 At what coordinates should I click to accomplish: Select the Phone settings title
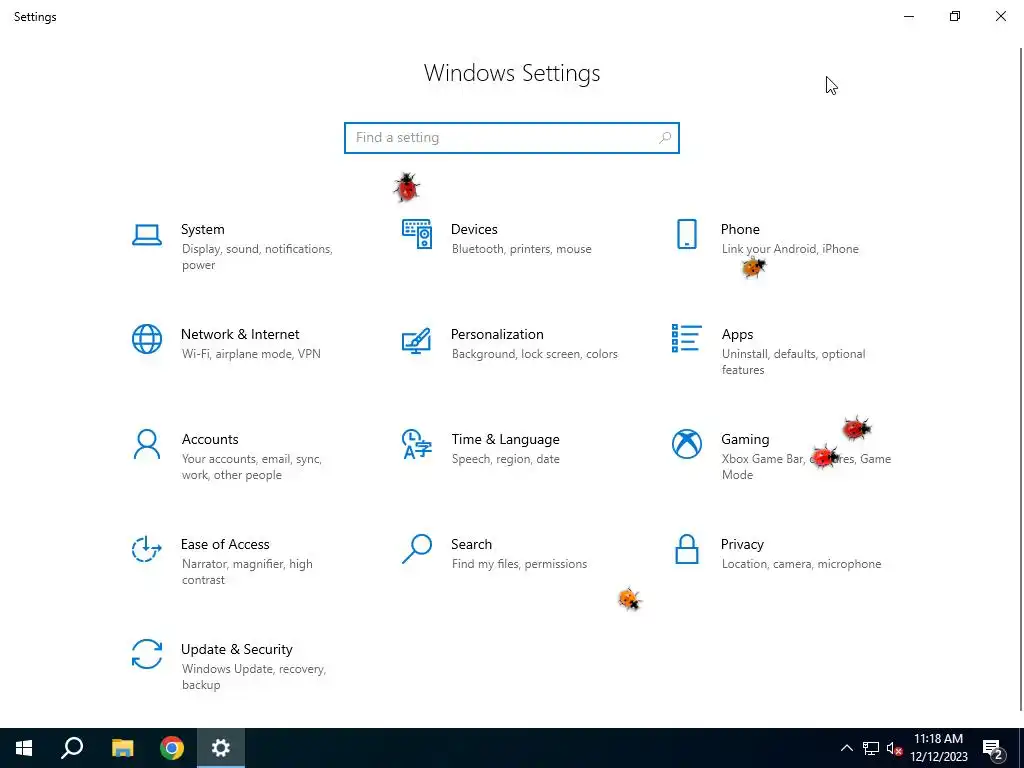tap(740, 229)
